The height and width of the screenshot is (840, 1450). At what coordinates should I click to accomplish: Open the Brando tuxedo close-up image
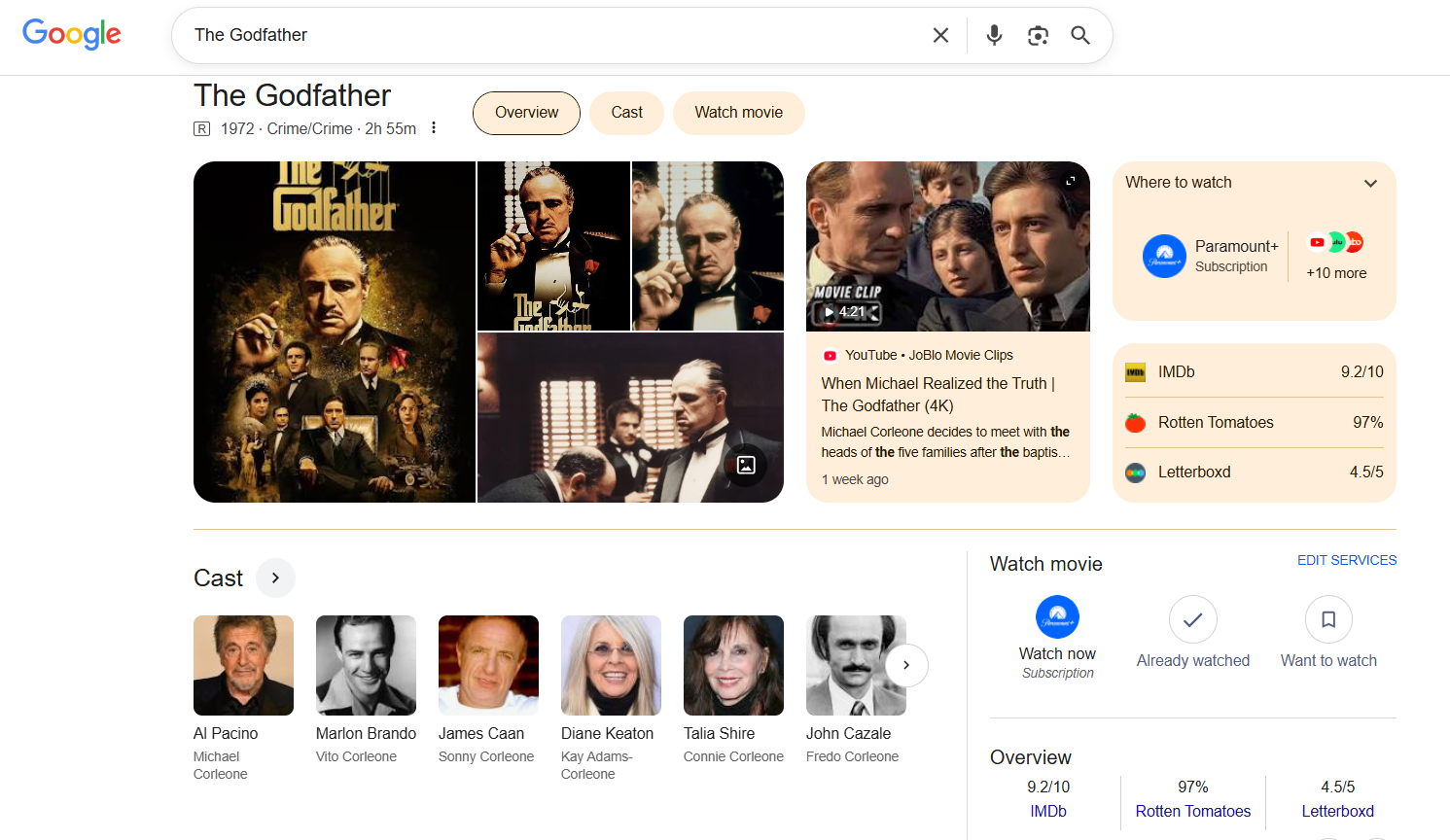click(708, 246)
